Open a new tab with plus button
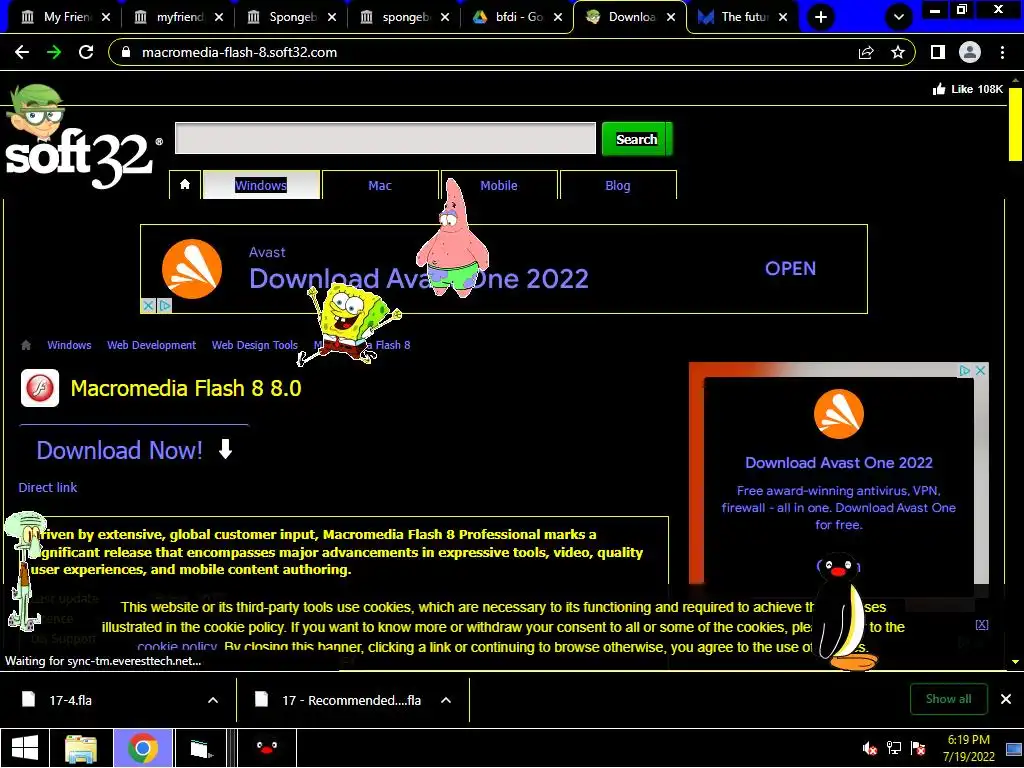Image resolution: width=1024 pixels, height=768 pixels. click(x=821, y=17)
